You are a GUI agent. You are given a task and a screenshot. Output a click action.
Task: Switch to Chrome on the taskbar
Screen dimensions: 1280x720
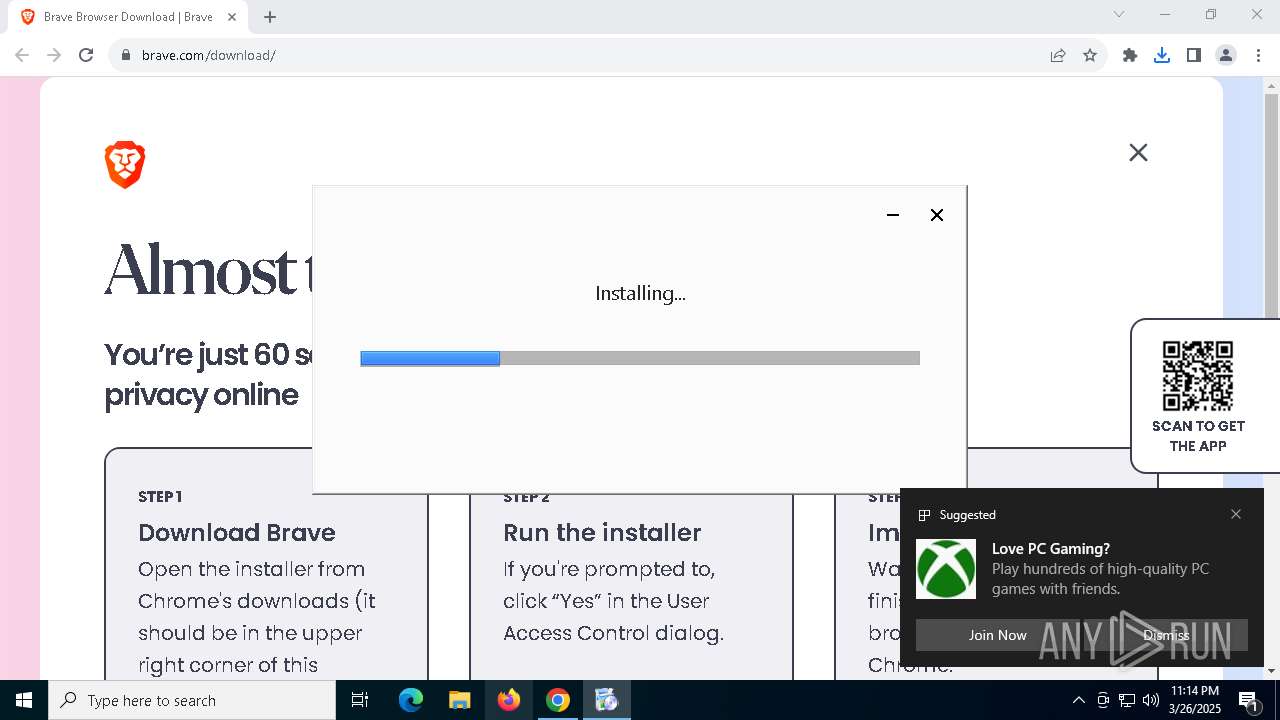[x=558, y=700]
